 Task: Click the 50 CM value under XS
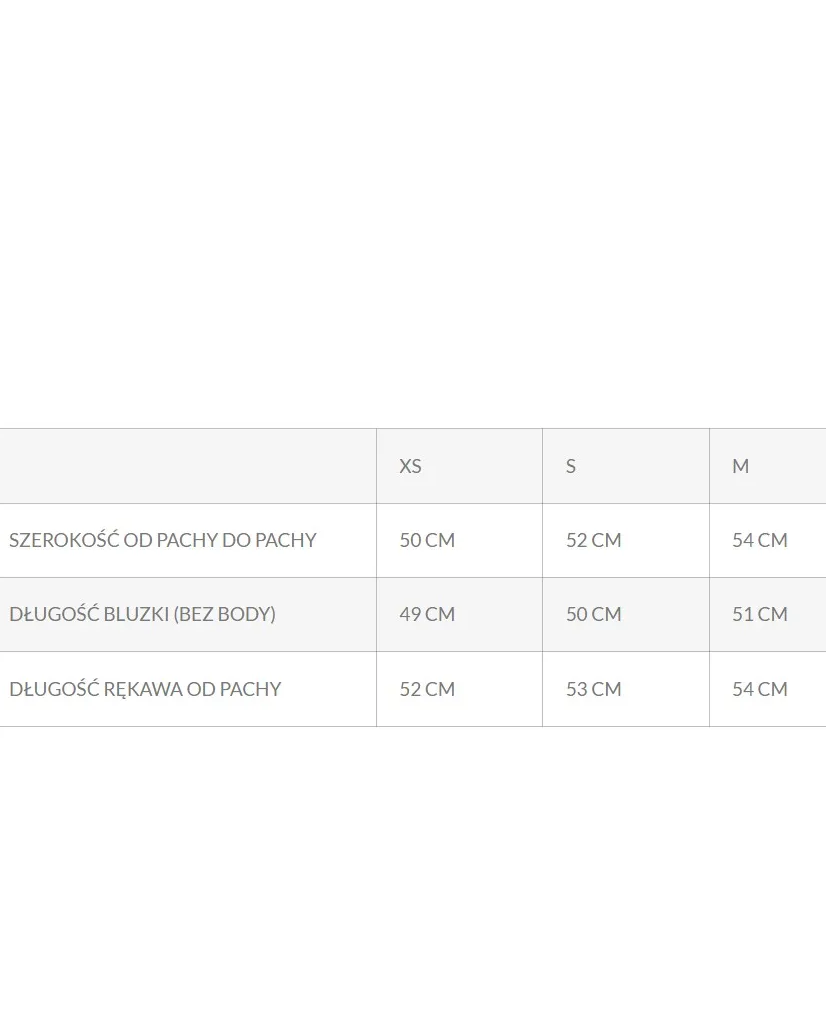(x=427, y=540)
